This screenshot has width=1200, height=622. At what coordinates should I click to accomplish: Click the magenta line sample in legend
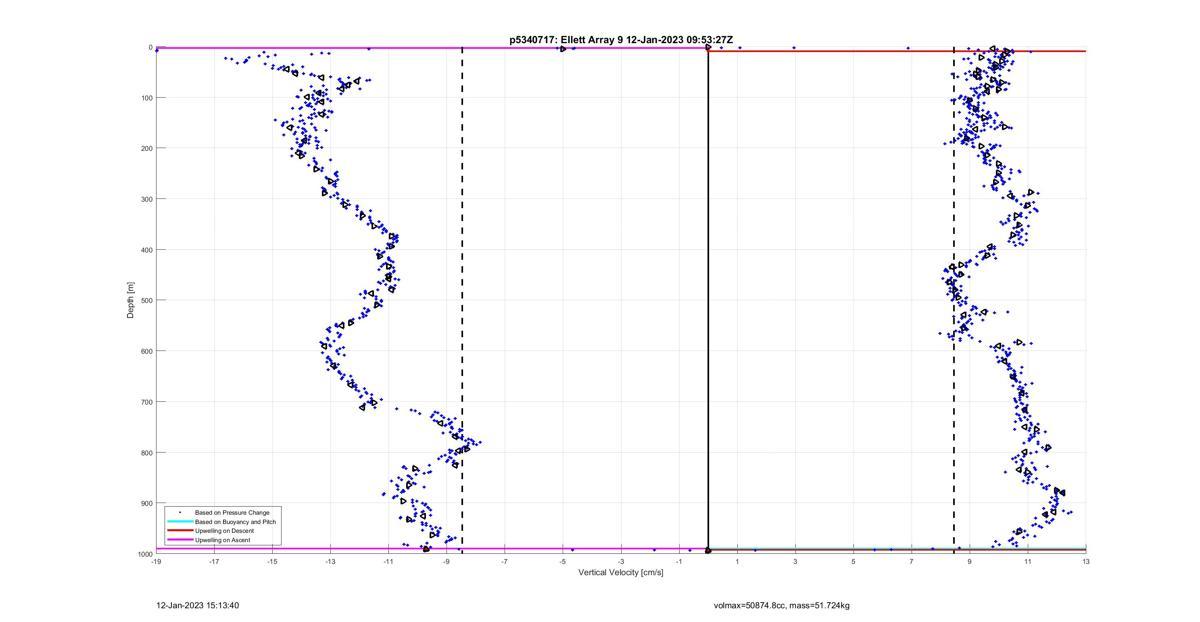pyautogui.click(x=180, y=540)
